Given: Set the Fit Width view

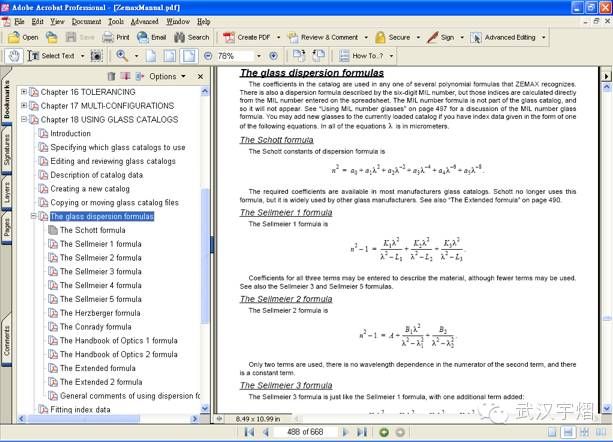Looking at the screenshot, I should click(x=189, y=56).
